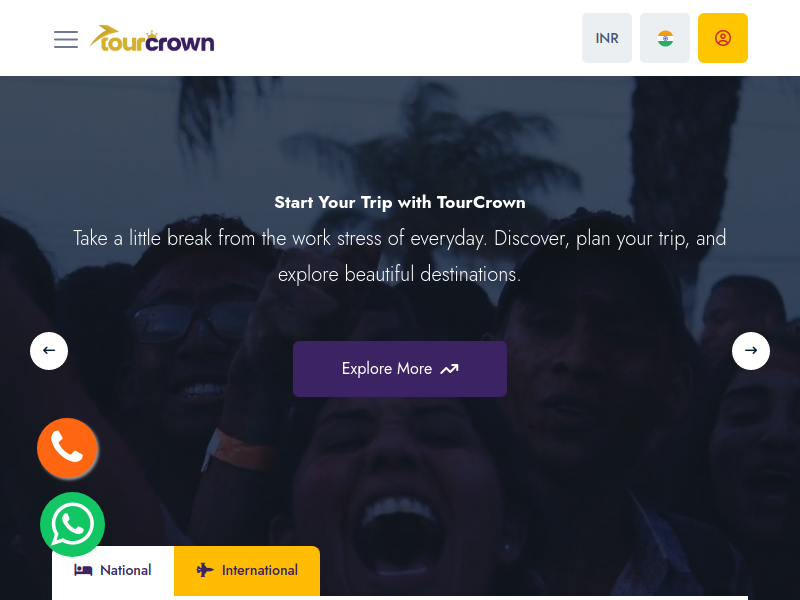Click the crown symbol in the logo

click(x=152, y=34)
